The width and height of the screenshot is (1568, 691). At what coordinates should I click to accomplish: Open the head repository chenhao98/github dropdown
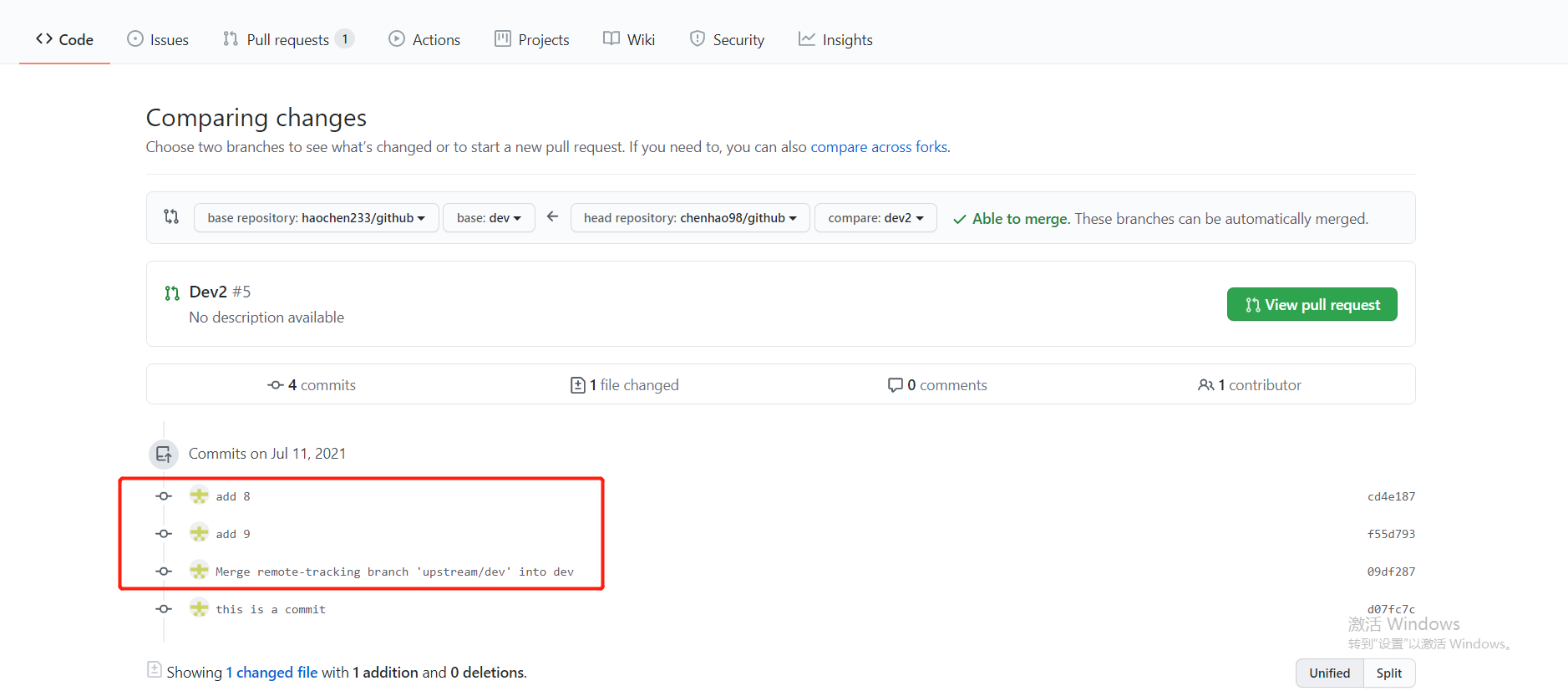[x=689, y=218]
